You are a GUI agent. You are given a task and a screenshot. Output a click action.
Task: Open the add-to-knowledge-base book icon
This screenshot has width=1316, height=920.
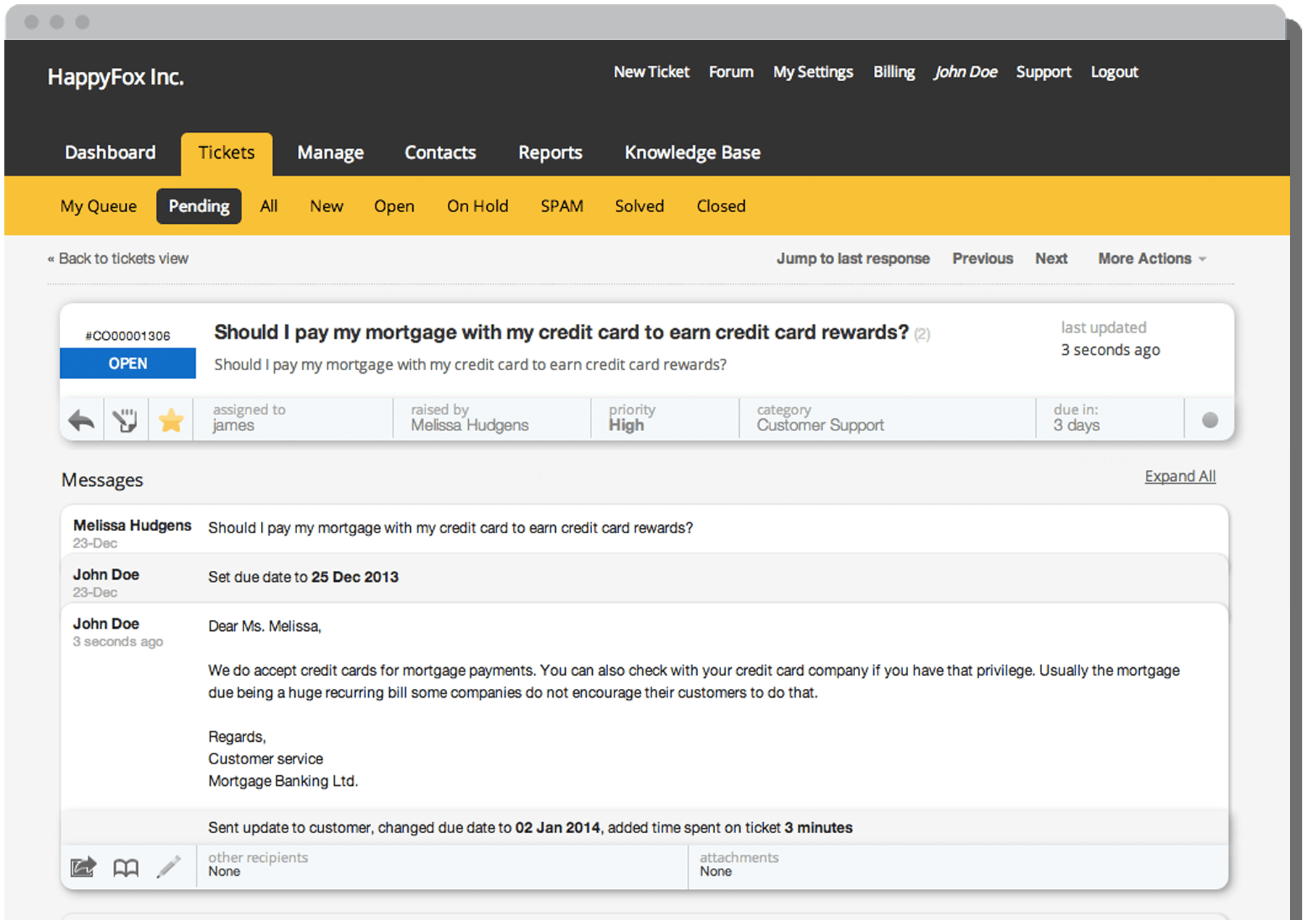tap(125, 866)
